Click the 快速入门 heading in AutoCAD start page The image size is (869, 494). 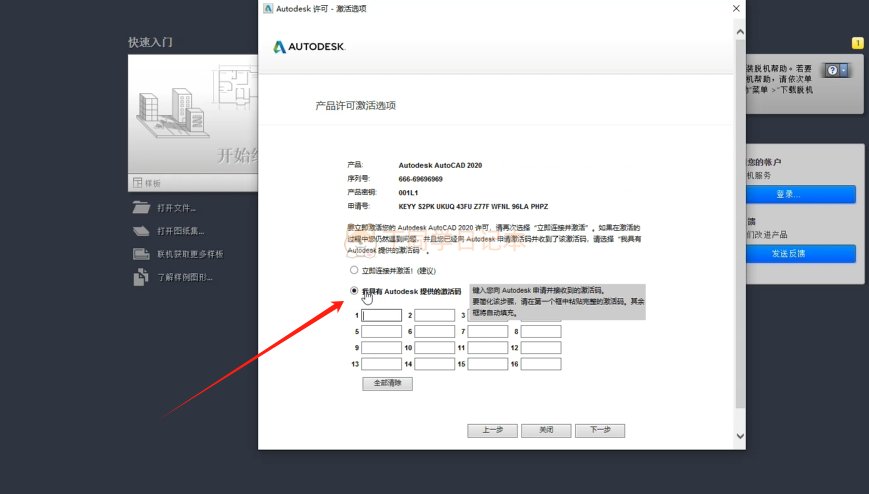[x=150, y=42]
